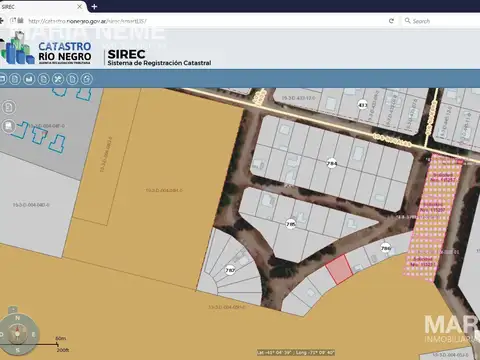Click the block 787 label marker
The height and width of the screenshot is (360, 480).
pos(230,270)
